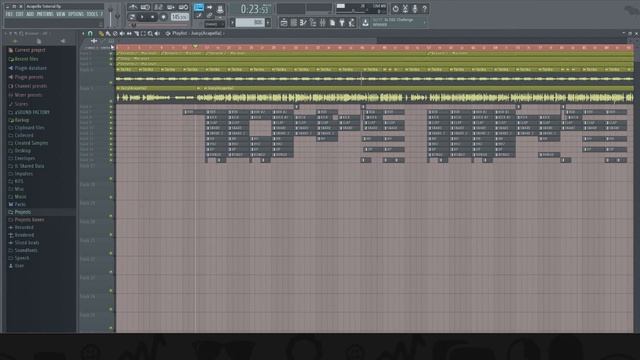The height and width of the screenshot is (360, 640).
Task: Click the question mark help icon
Action: pyautogui.click(x=425, y=9)
